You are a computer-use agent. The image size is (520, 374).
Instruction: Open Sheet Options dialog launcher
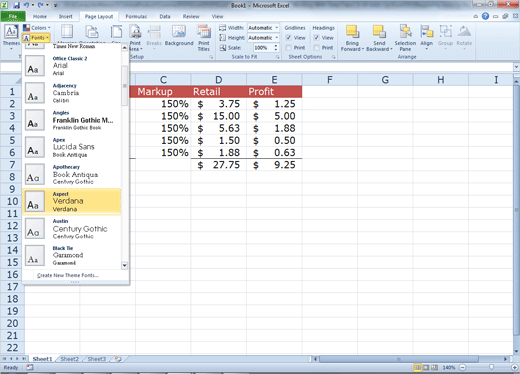pos(334,57)
